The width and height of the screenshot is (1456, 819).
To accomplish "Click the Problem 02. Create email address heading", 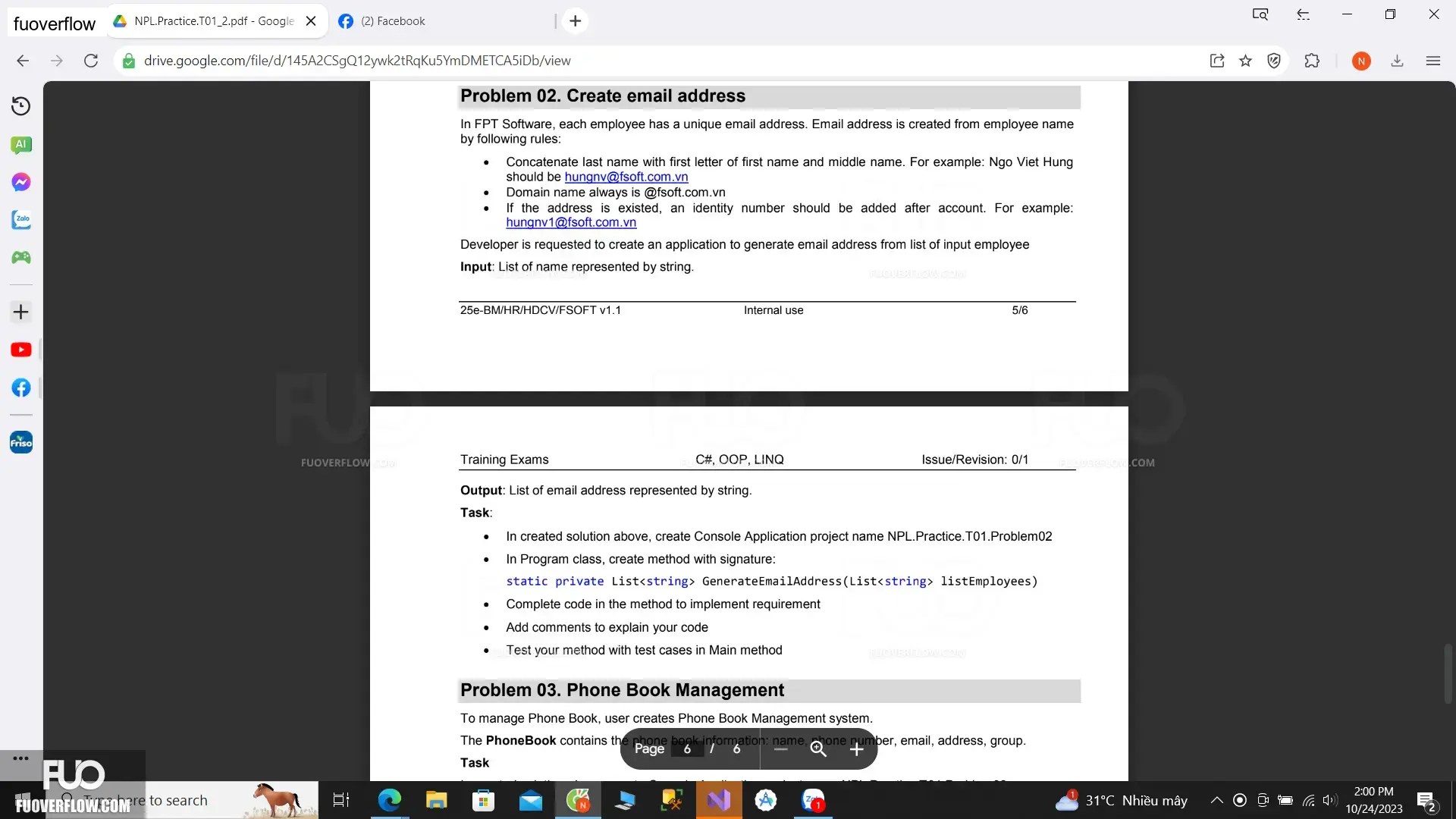I will click(x=603, y=96).
